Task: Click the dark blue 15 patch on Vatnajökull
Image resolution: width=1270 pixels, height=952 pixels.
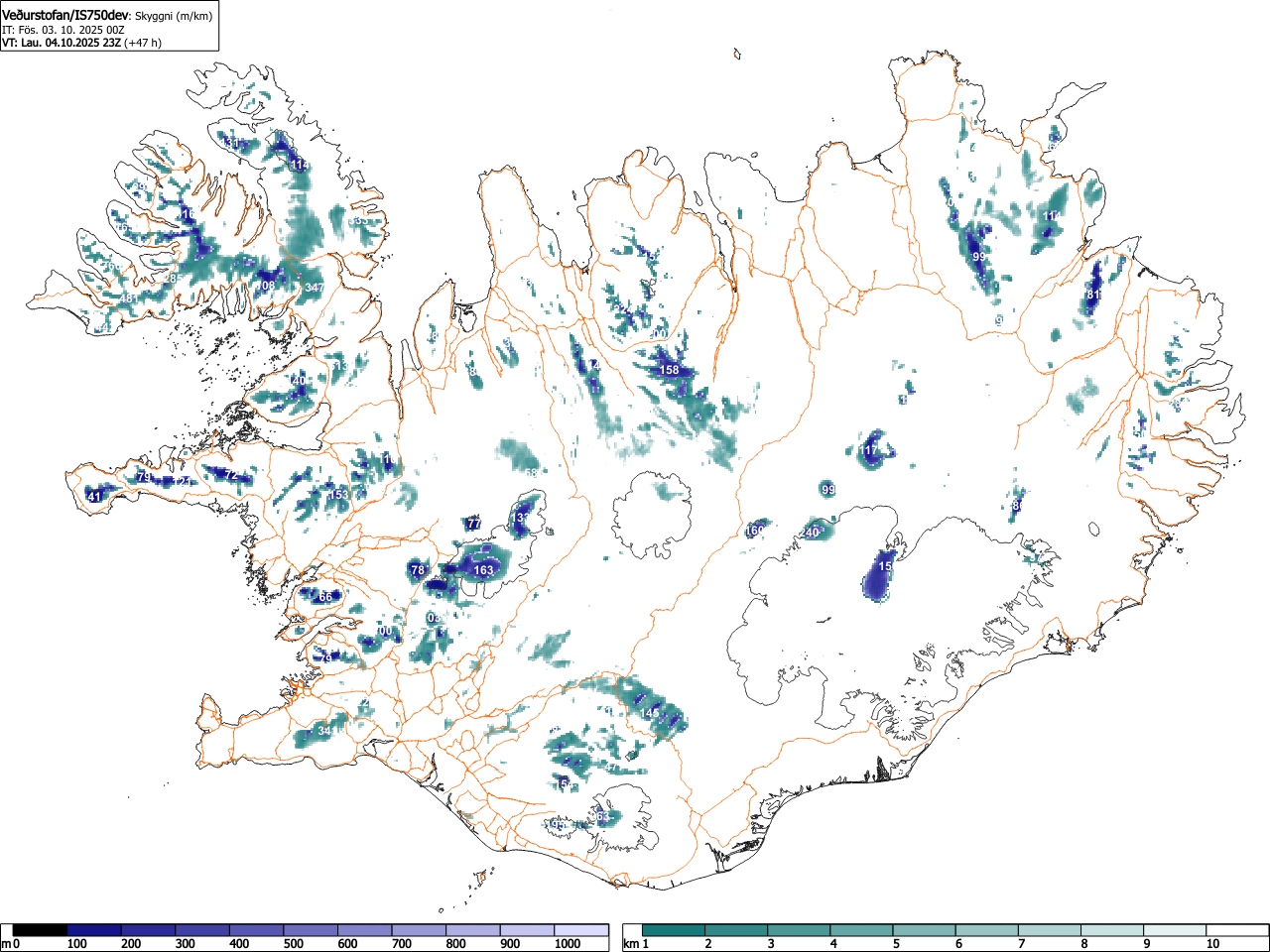Action: click(880, 575)
